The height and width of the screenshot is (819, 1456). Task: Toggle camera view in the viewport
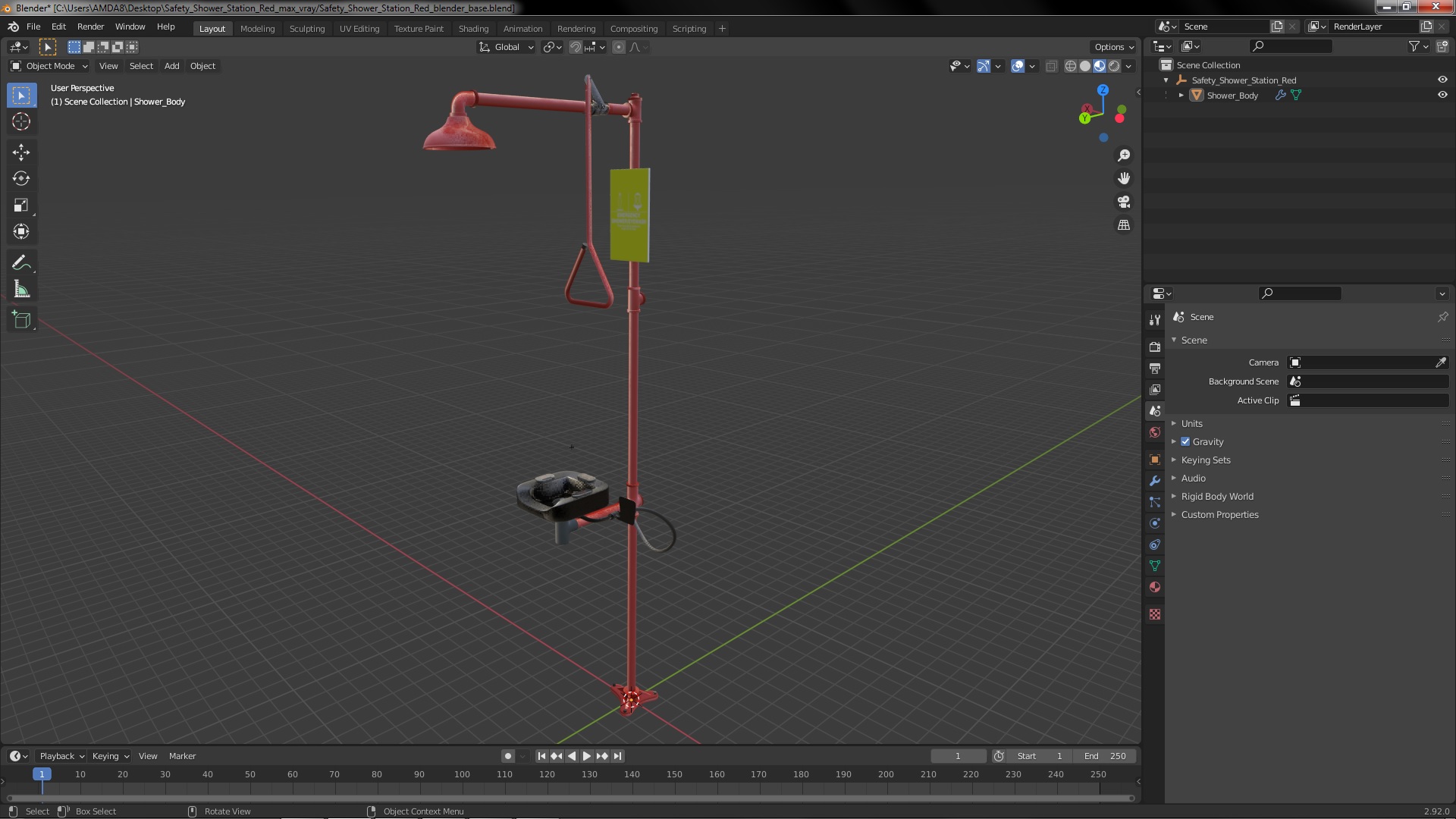pos(1124,202)
